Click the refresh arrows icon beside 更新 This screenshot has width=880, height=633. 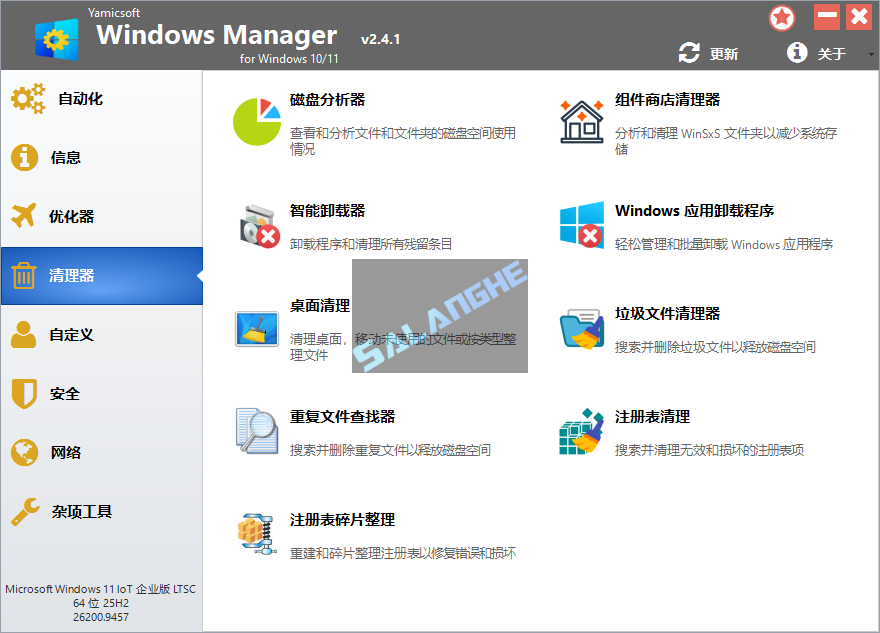coord(689,53)
